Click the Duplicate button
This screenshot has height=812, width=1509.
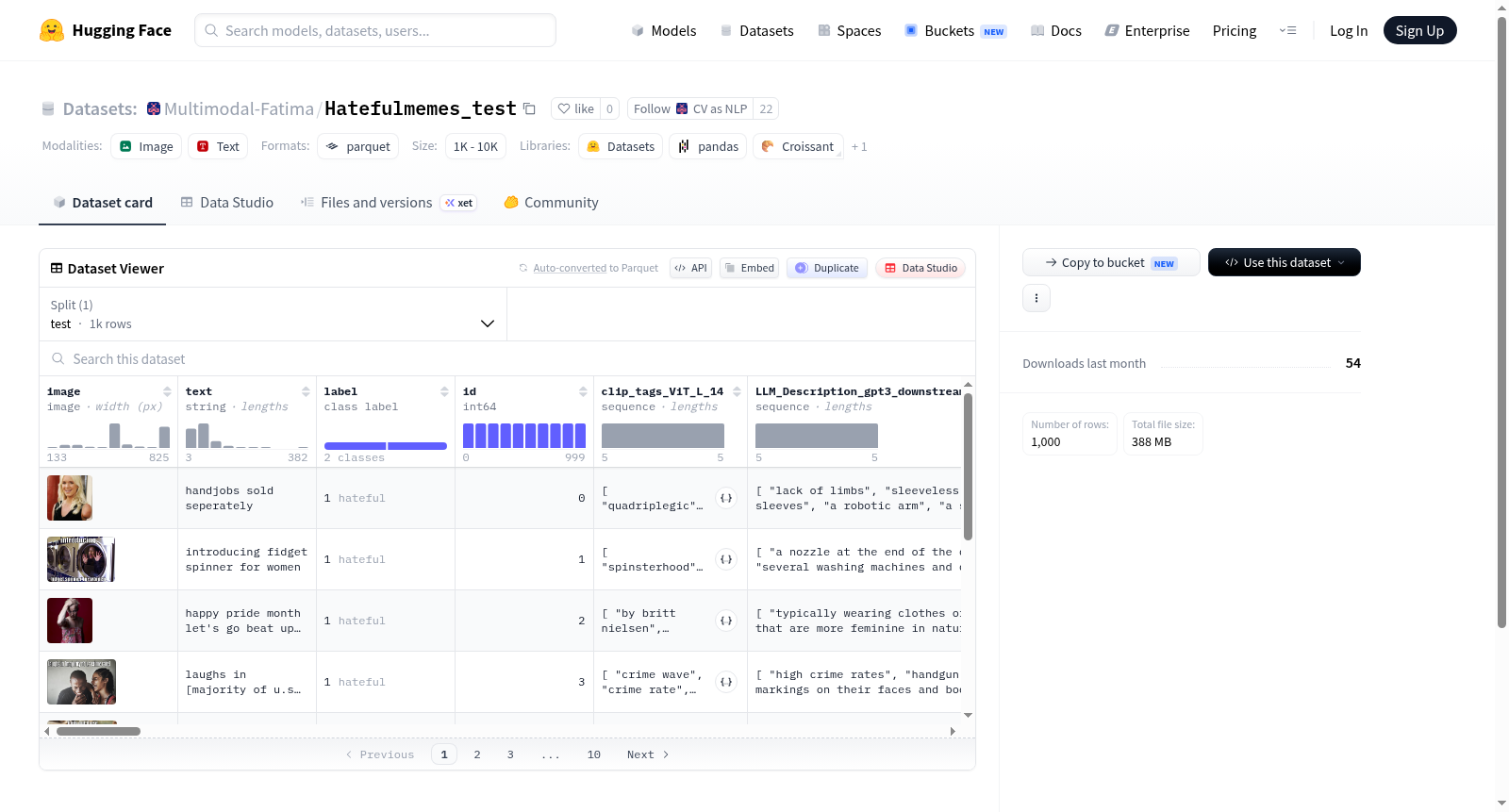coord(827,268)
